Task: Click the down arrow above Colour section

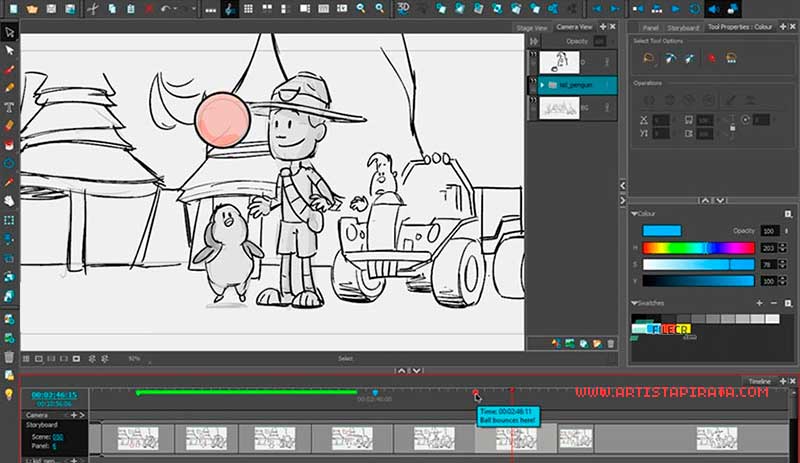Action: coord(720,201)
